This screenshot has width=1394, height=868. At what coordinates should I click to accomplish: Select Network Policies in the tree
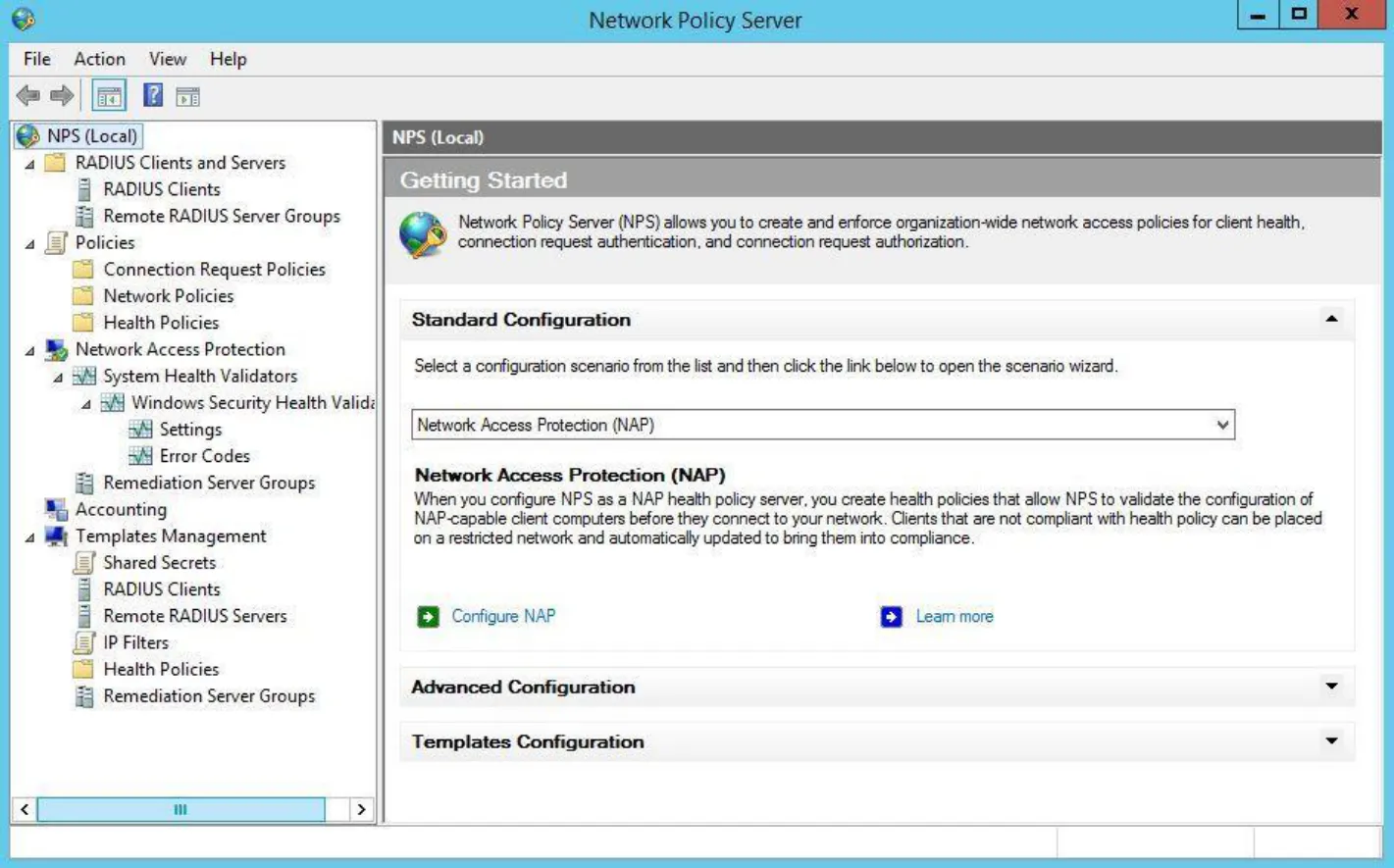[169, 295]
